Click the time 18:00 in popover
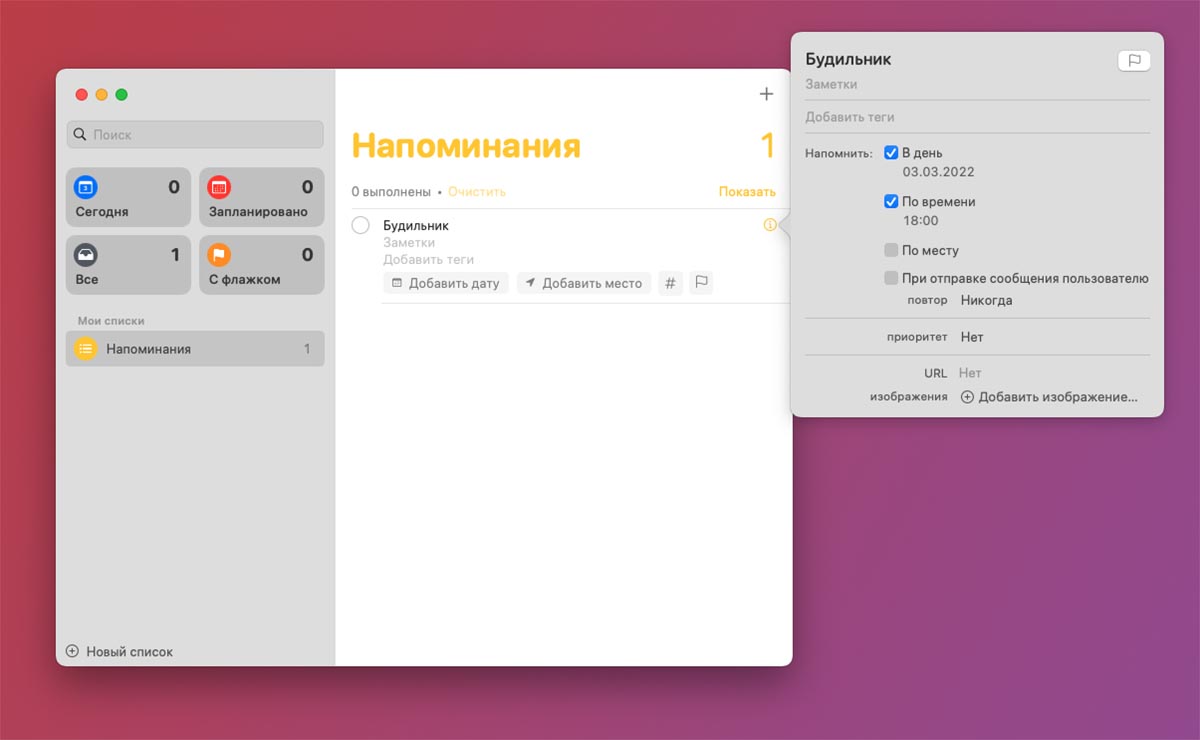This screenshot has height=740, width=1200. [x=920, y=220]
